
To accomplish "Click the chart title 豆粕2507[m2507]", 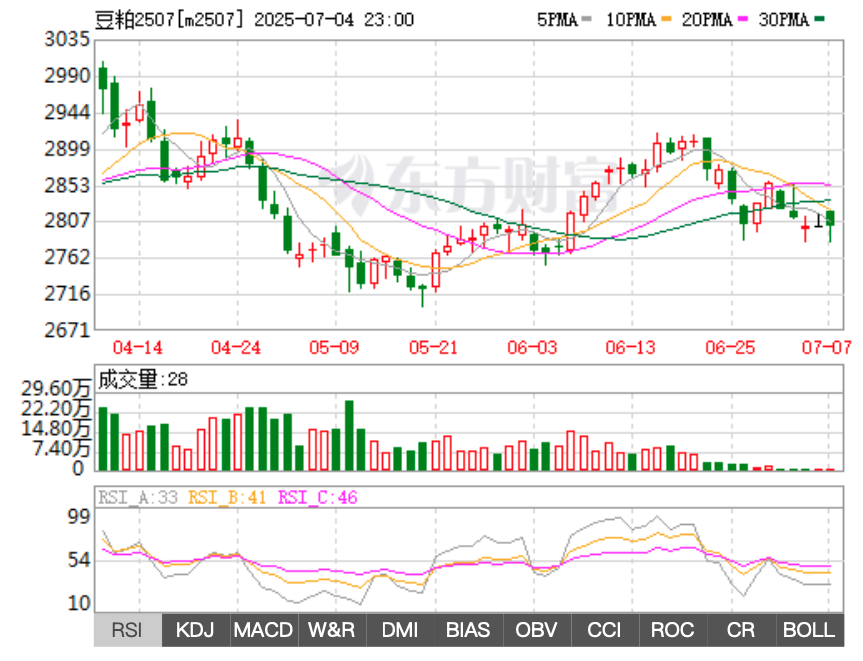I will point(169,20).
